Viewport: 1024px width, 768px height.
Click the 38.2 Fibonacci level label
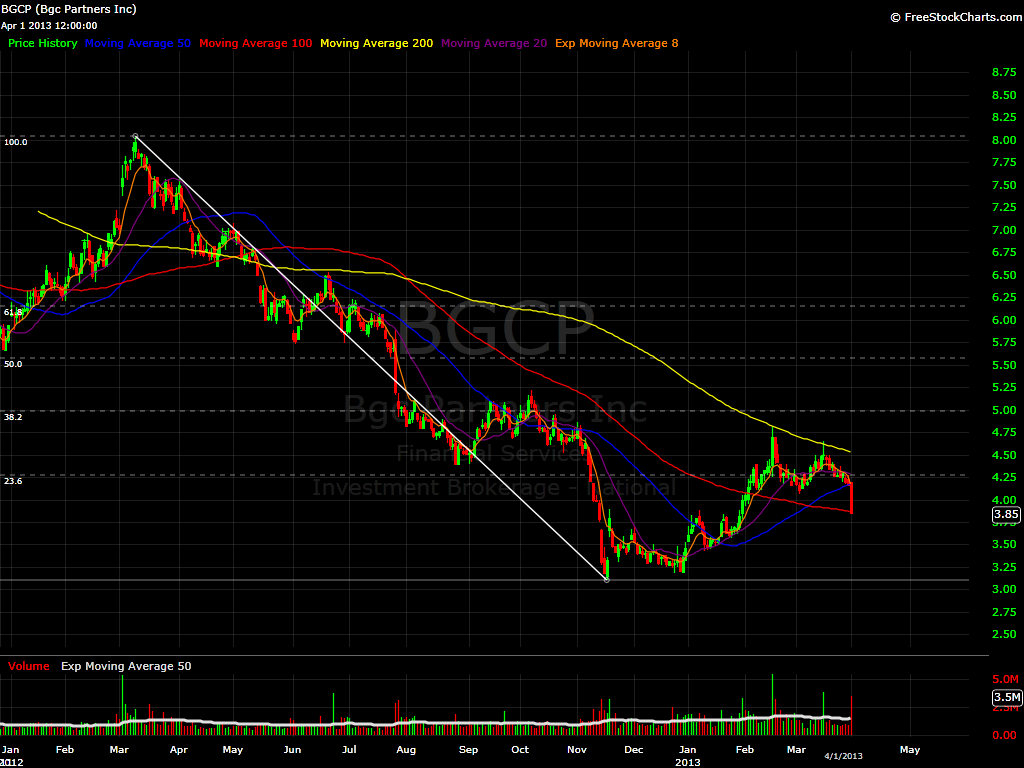click(13, 417)
